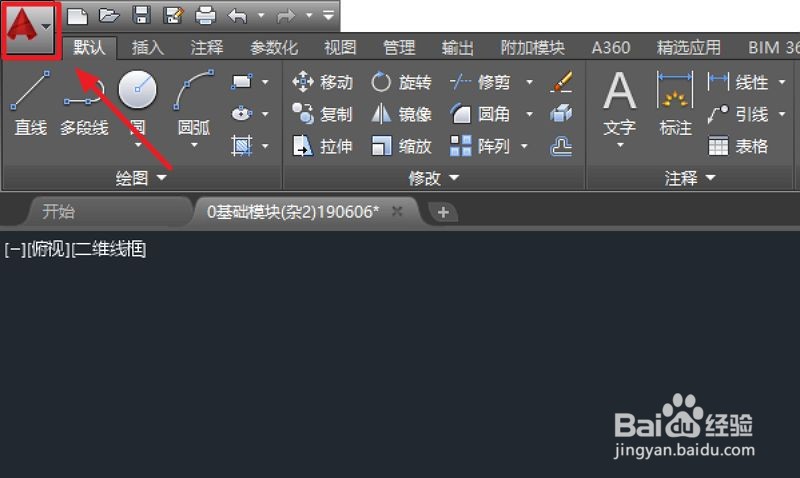Screen dimensions: 800x478
Task: Select the 直线 line tool
Action: click(31, 104)
